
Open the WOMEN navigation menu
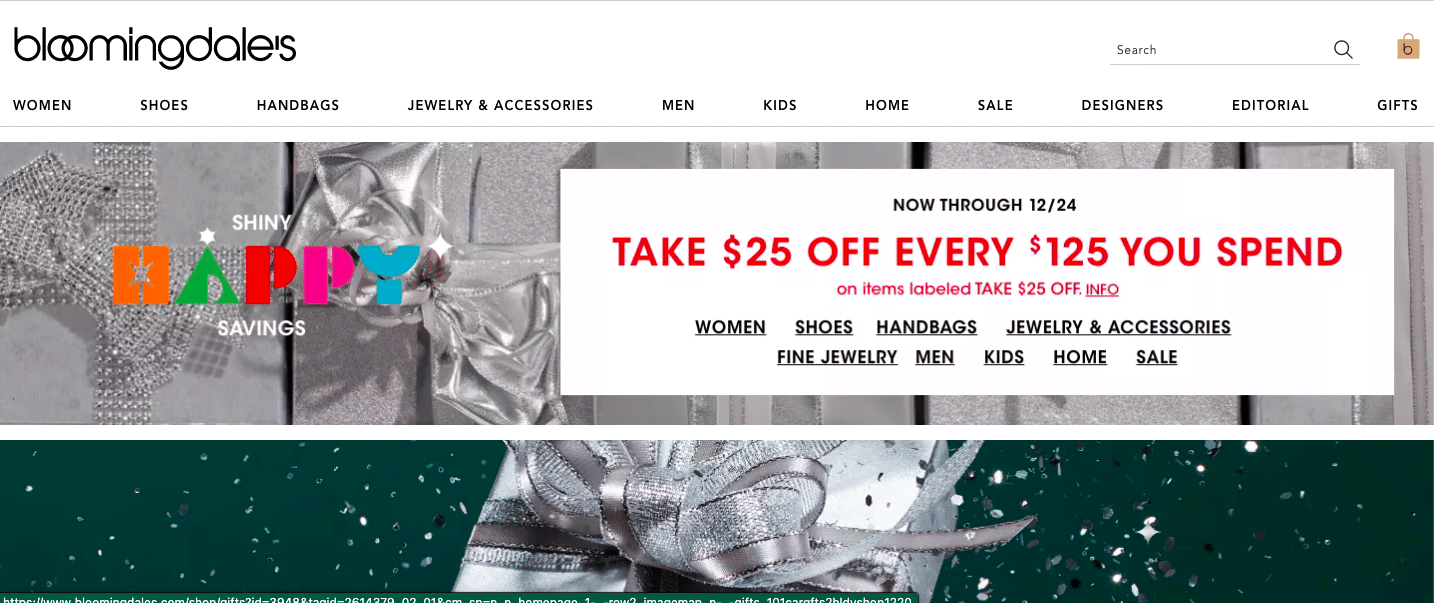pyautogui.click(x=42, y=105)
